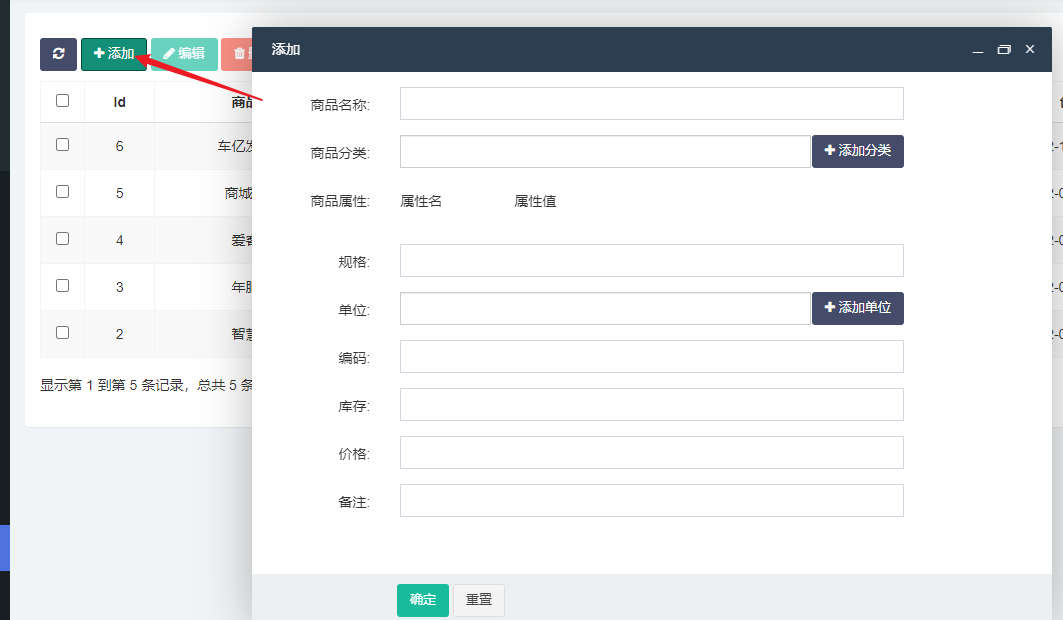Click the 编辑 edit pencil icon button

click(184, 54)
